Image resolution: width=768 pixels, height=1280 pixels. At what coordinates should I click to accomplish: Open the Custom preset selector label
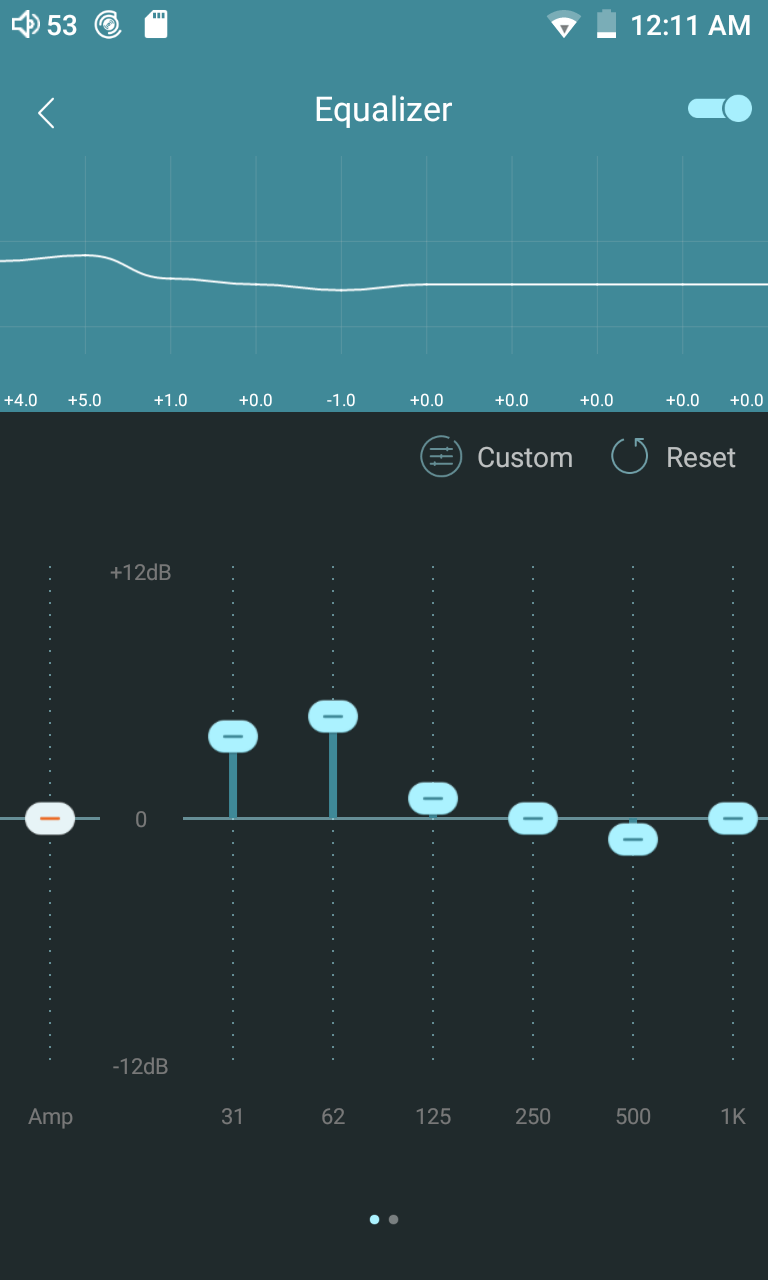[x=525, y=458]
